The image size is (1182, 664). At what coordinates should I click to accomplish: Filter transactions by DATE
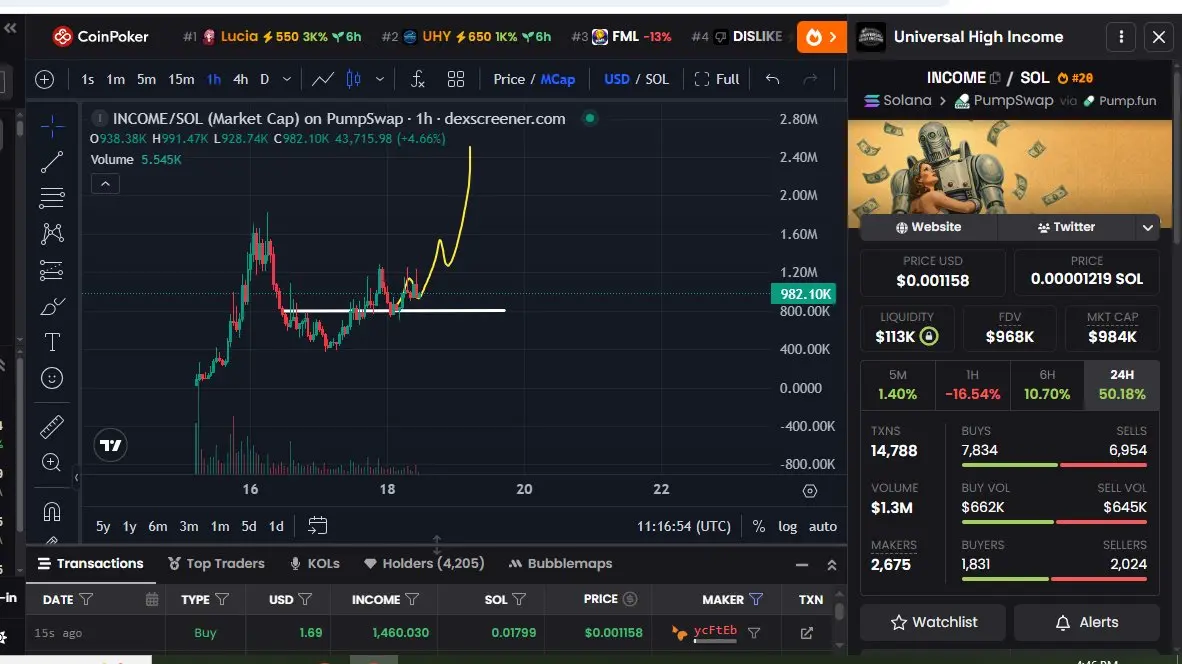[x=86, y=599]
